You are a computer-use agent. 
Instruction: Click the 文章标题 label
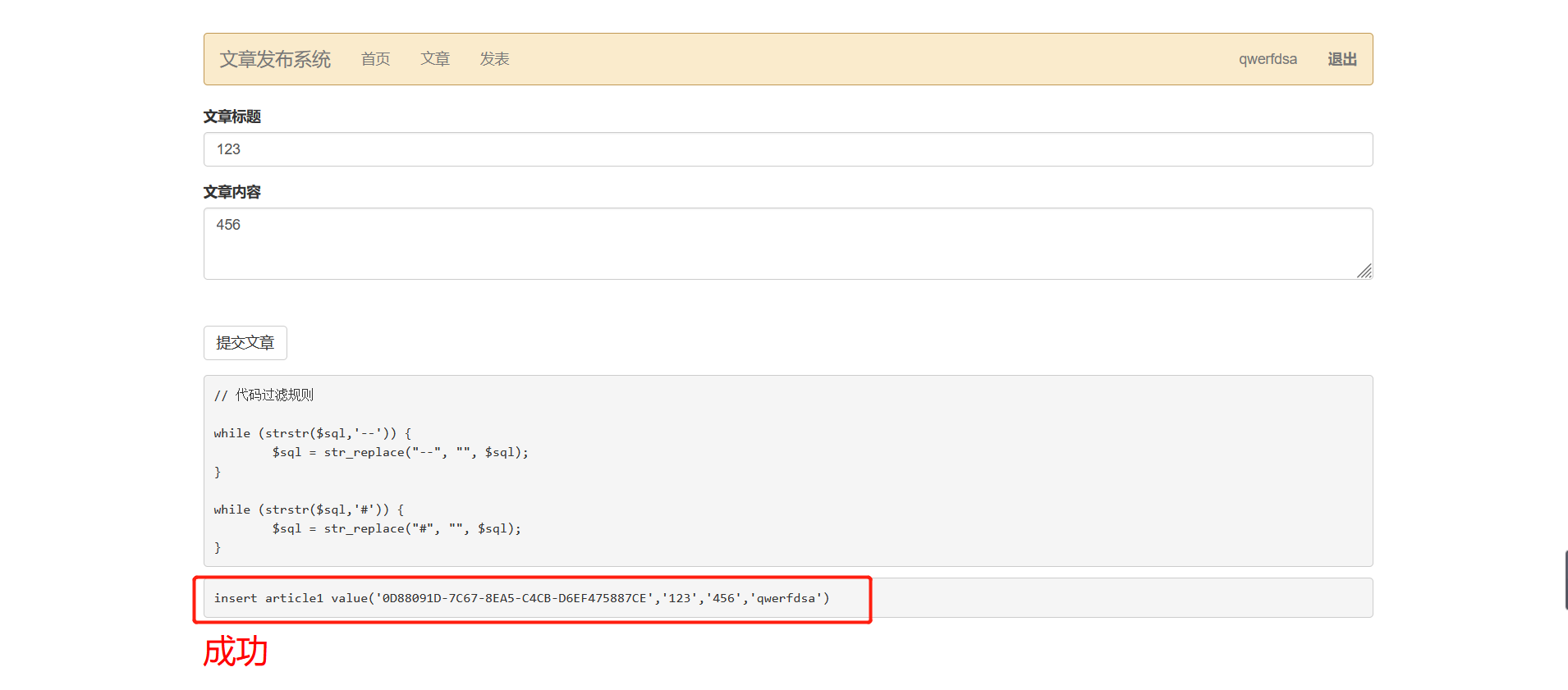pyautogui.click(x=232, y=117)
